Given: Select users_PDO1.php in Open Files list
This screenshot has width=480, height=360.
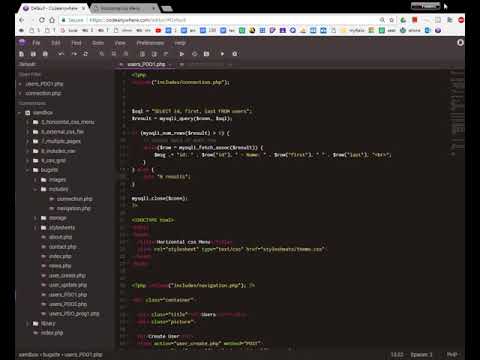Looking at the screenshot, I should [44, 84].
